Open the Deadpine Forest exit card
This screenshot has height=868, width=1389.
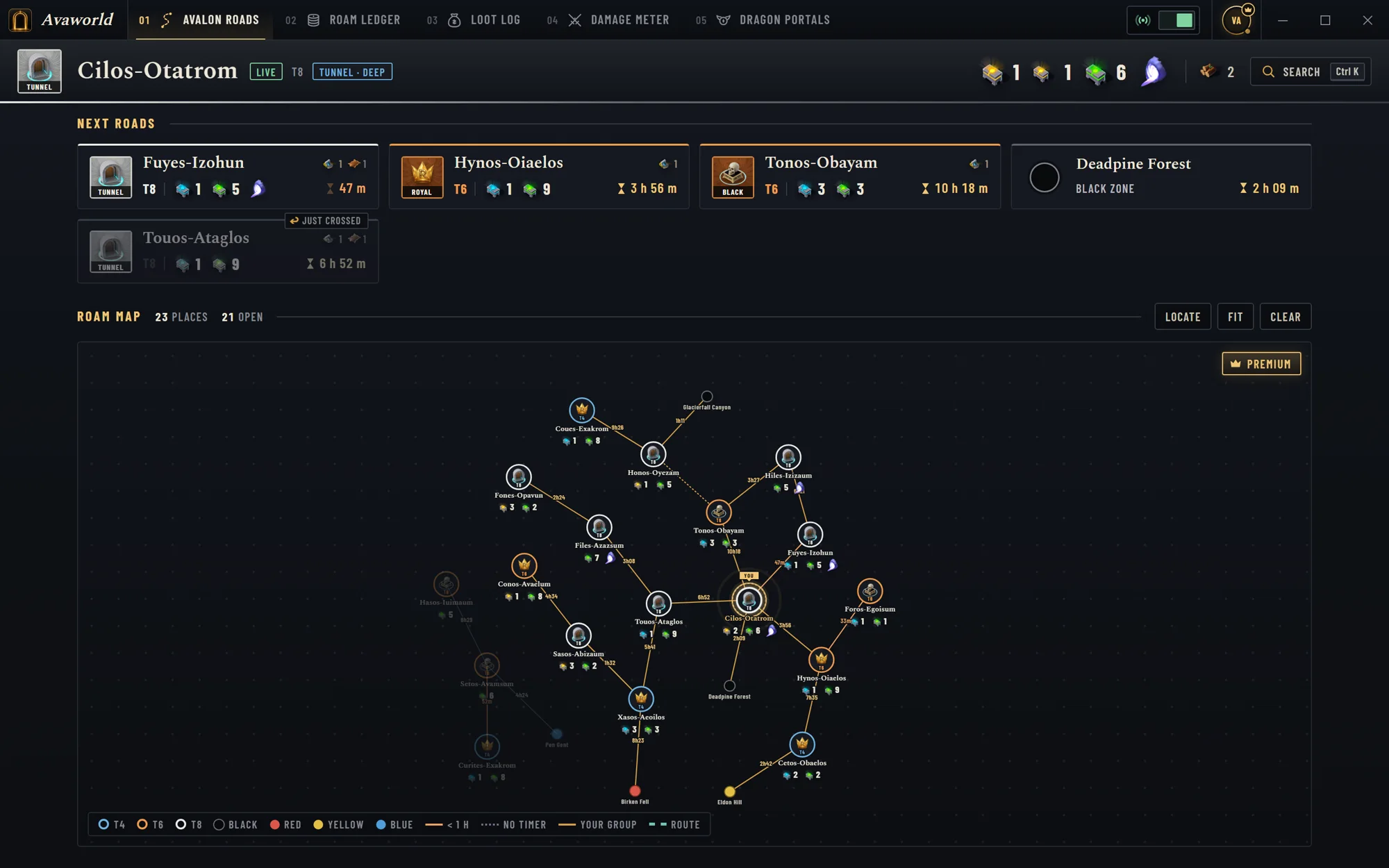click(1161, 176)
